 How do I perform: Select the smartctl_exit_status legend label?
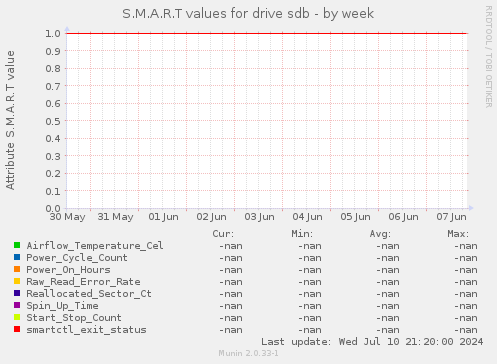coord(86,330)
